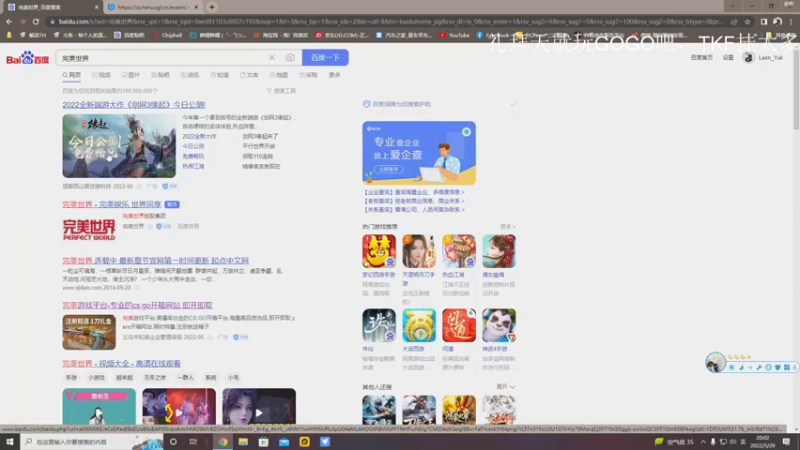800x450 pixels.
Task: Click inside the Baidu search input field
Action: [x=161, y=58]
